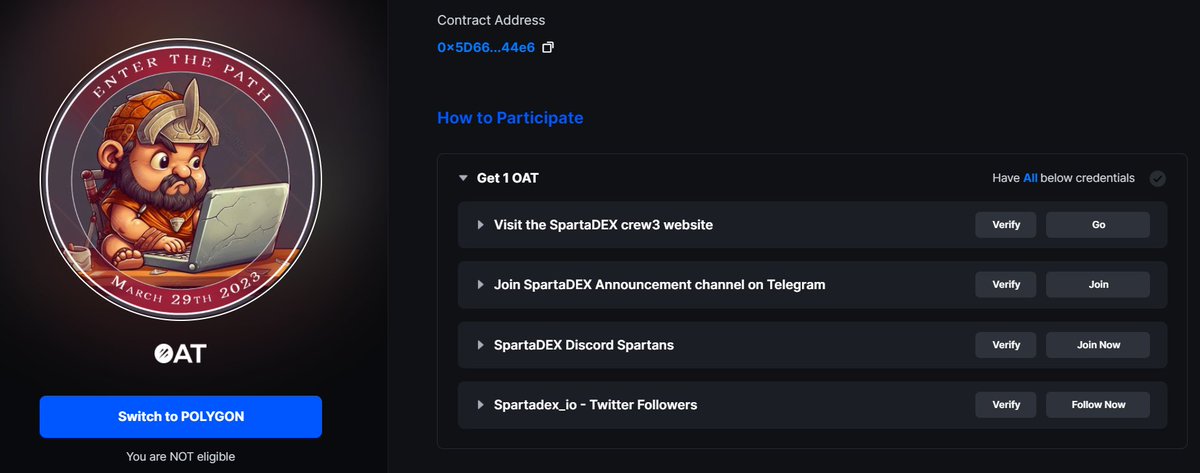Viewport: 1200px width, 473px height.
Task: Verify the Telegram Announcement channel task
Action: [1006, 285]
